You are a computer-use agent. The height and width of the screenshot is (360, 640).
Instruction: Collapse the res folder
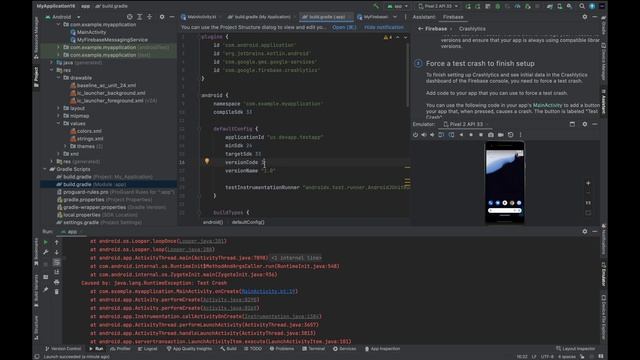tap(52, 70)
